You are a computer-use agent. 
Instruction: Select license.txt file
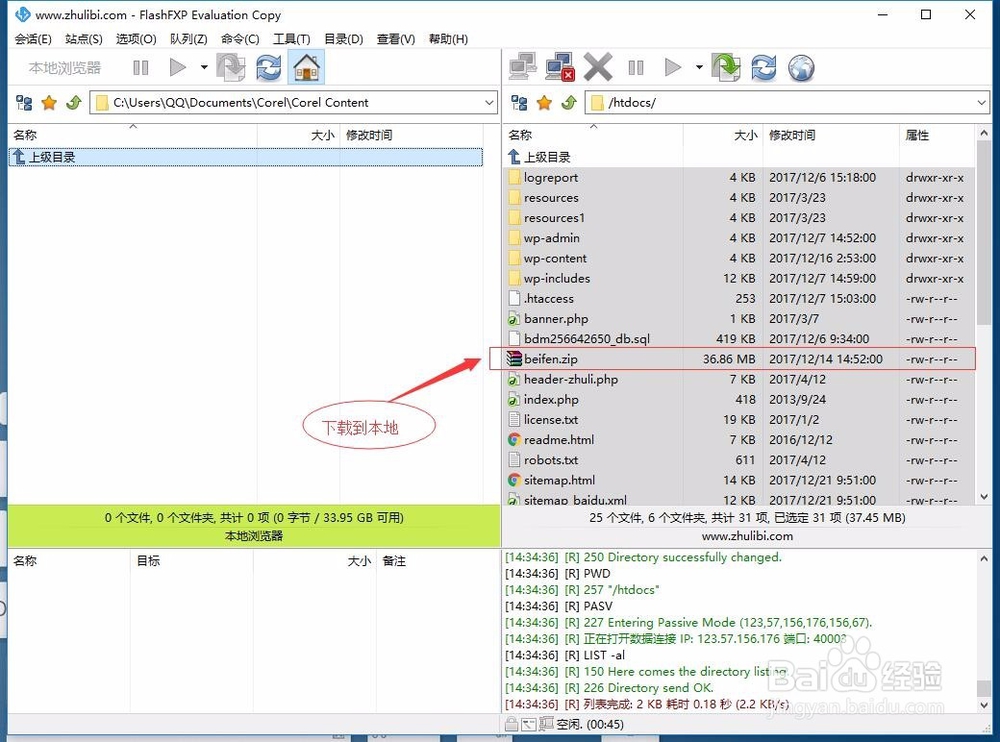pyautogui.click(x=739, y=420)
